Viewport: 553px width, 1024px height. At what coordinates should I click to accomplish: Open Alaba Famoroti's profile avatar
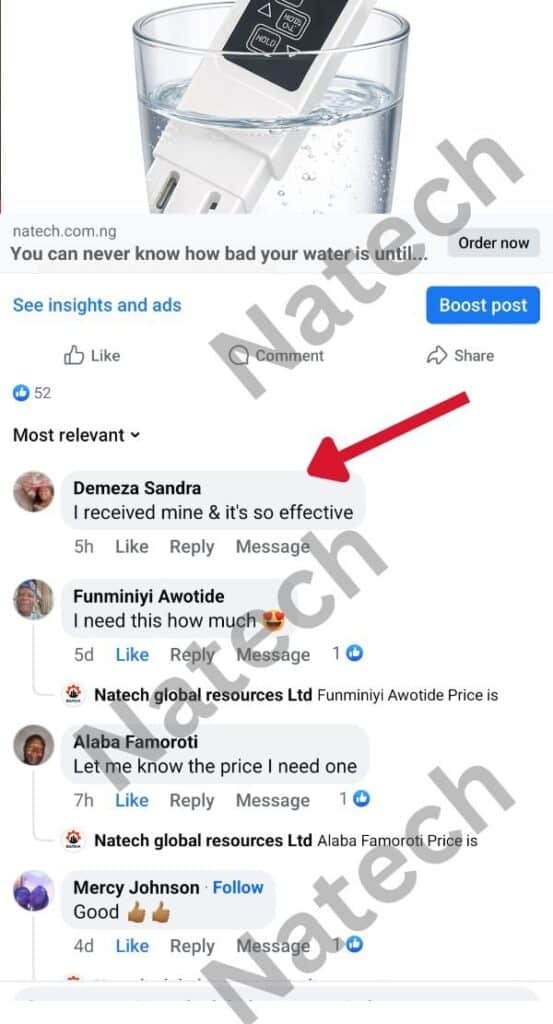coord(33,745)
